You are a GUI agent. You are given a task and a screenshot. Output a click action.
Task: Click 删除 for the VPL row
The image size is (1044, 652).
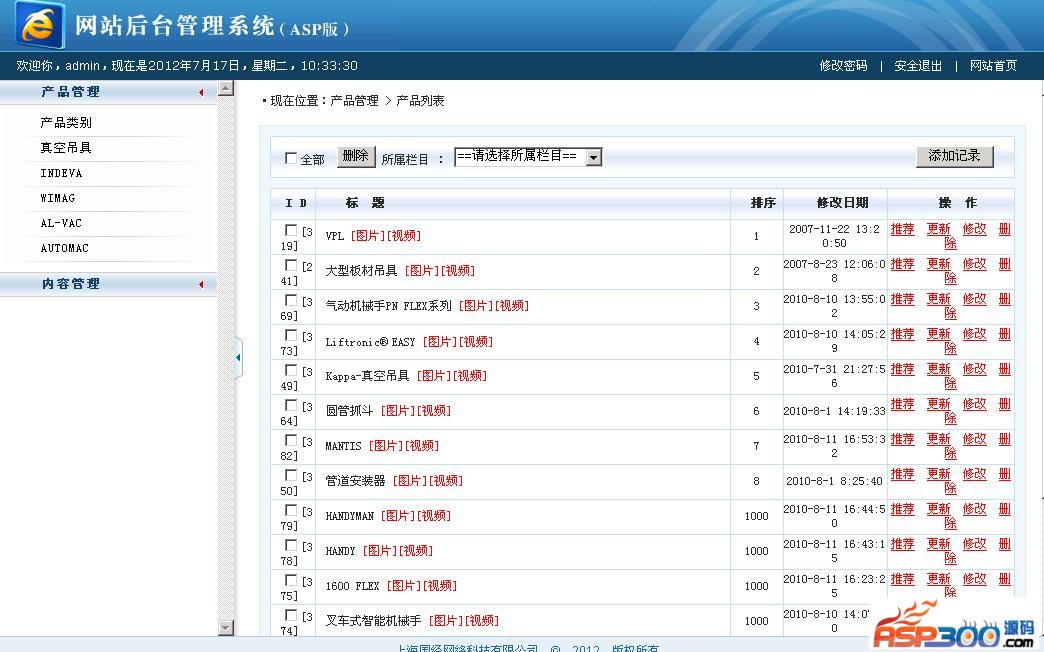click(1005, 229)
